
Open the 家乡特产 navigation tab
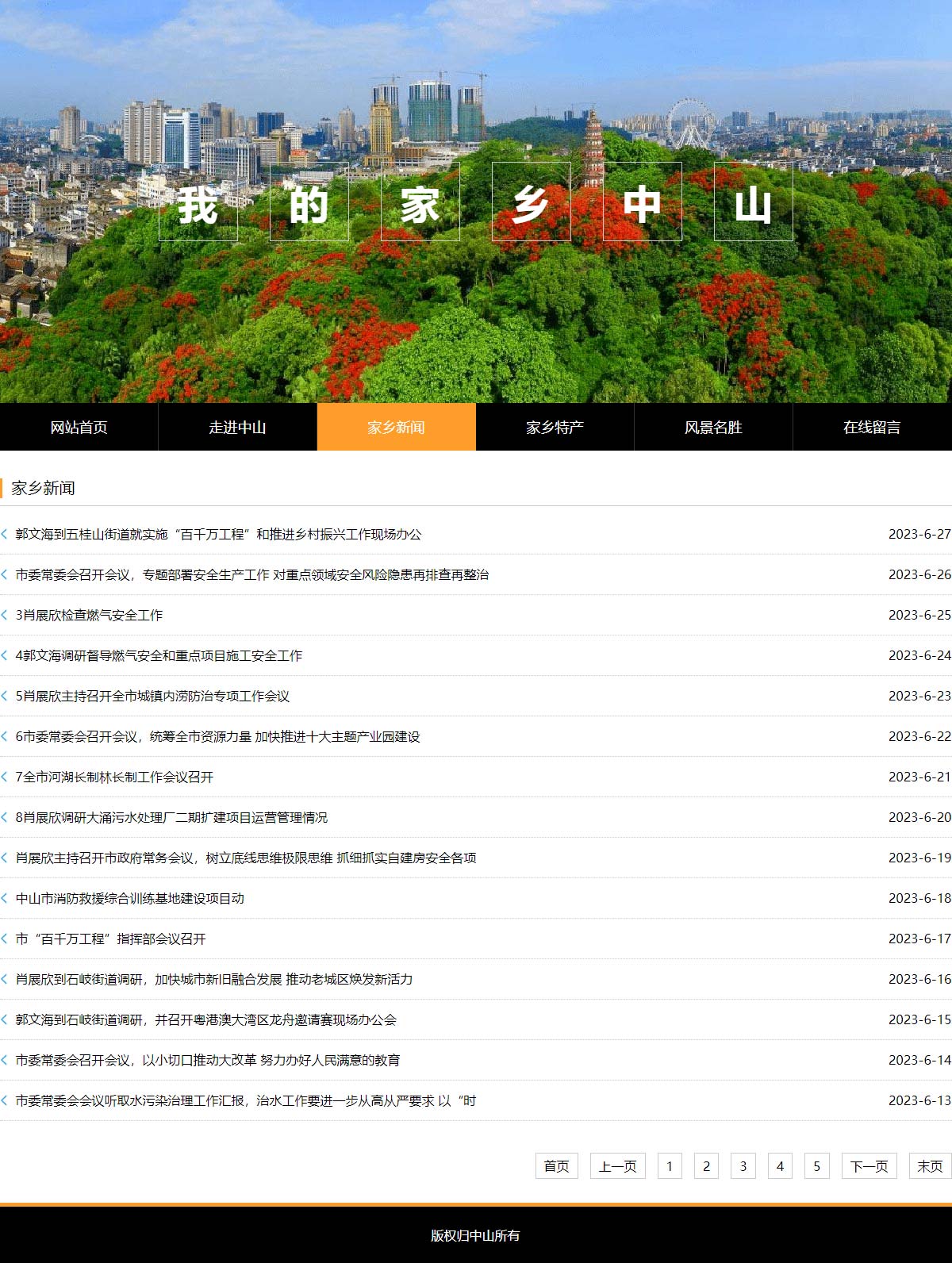pyautogui.click(x=555, y=427)
